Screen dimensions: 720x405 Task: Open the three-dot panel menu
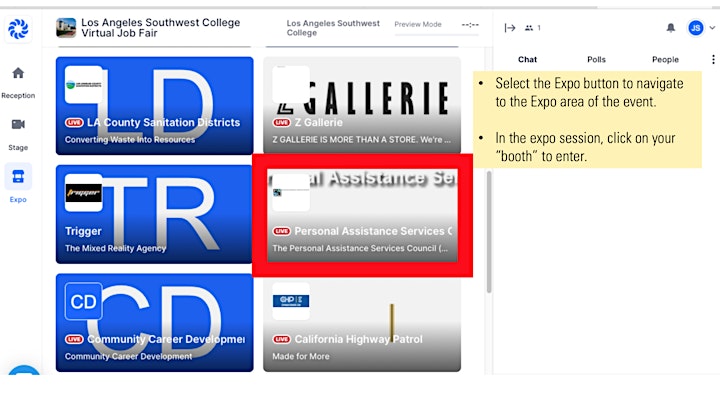click(x=713, y=59)
